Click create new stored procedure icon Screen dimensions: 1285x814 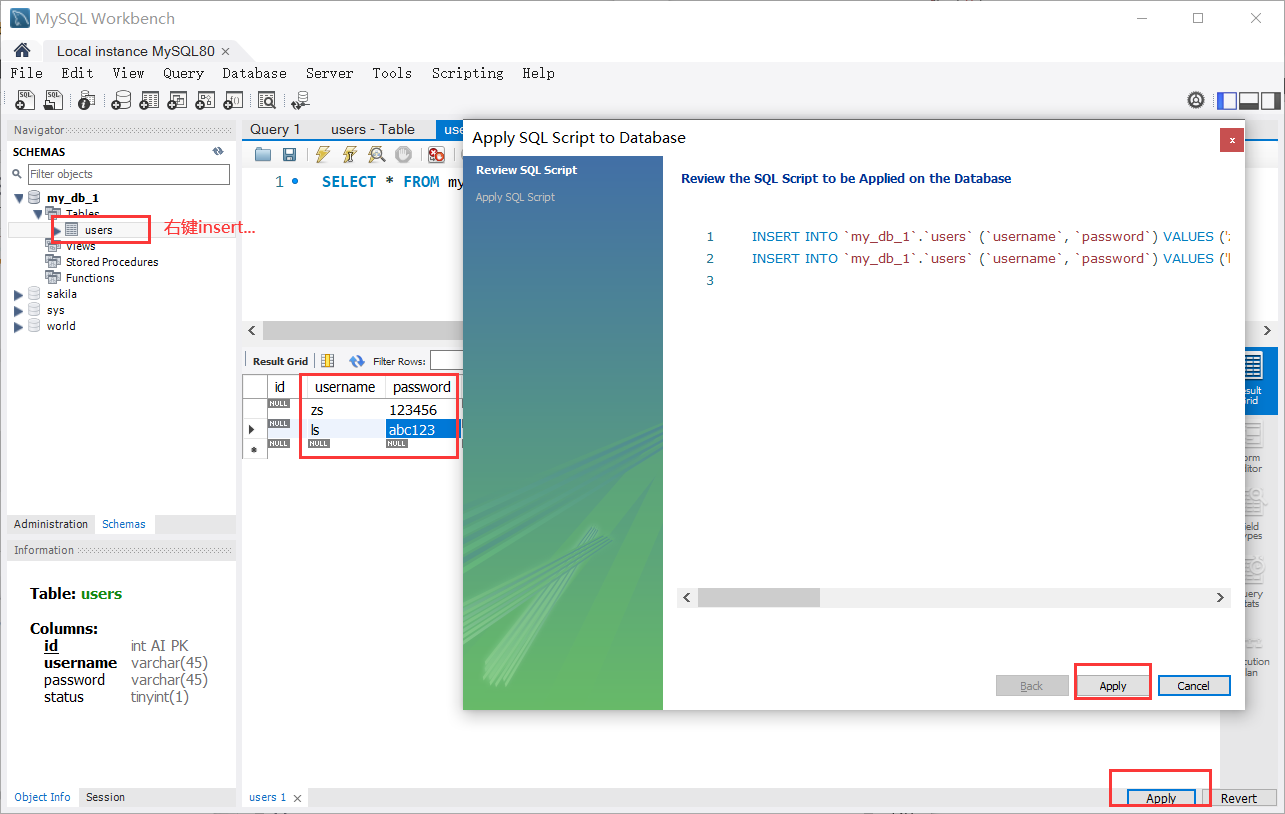click(205, 100)
